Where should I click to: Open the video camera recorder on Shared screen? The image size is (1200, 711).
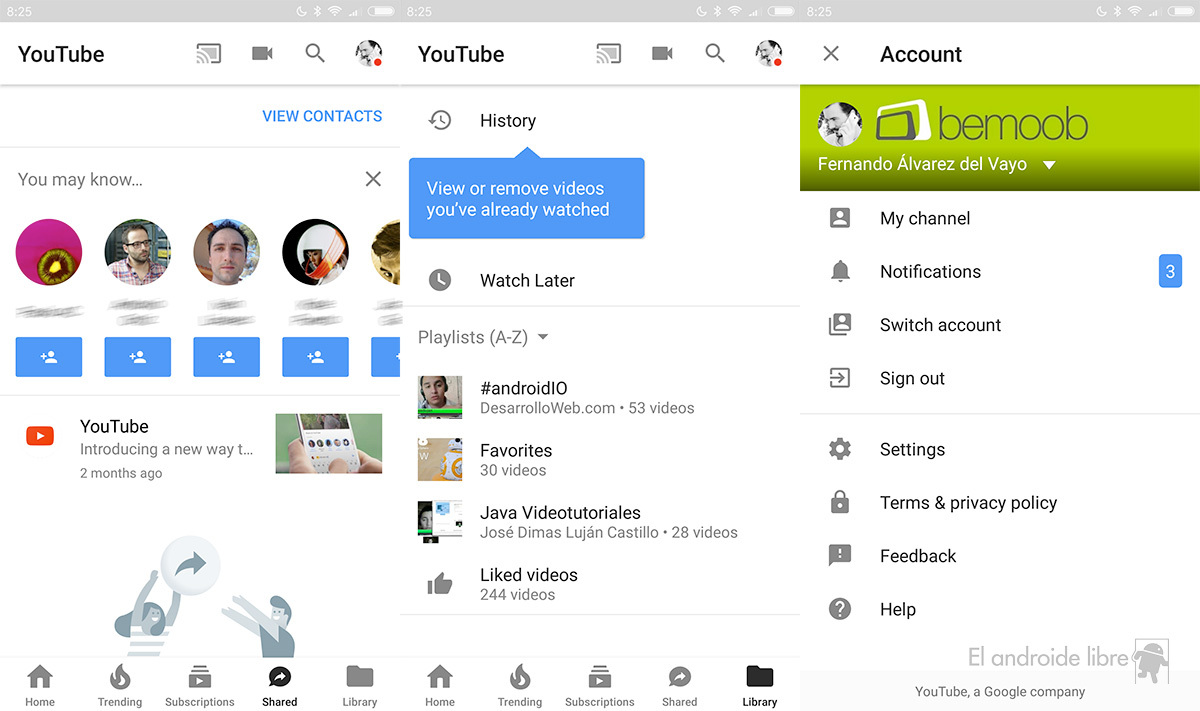point(262,54)
